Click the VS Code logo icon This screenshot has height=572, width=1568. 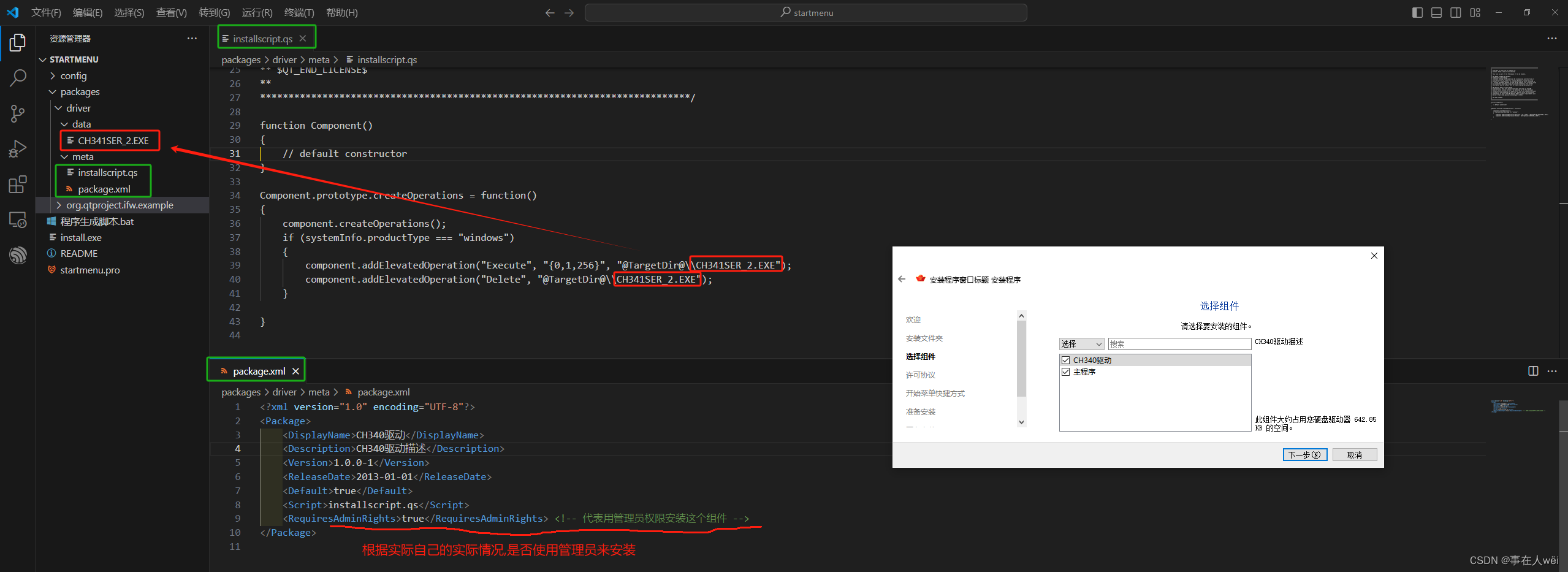point(12,12)
